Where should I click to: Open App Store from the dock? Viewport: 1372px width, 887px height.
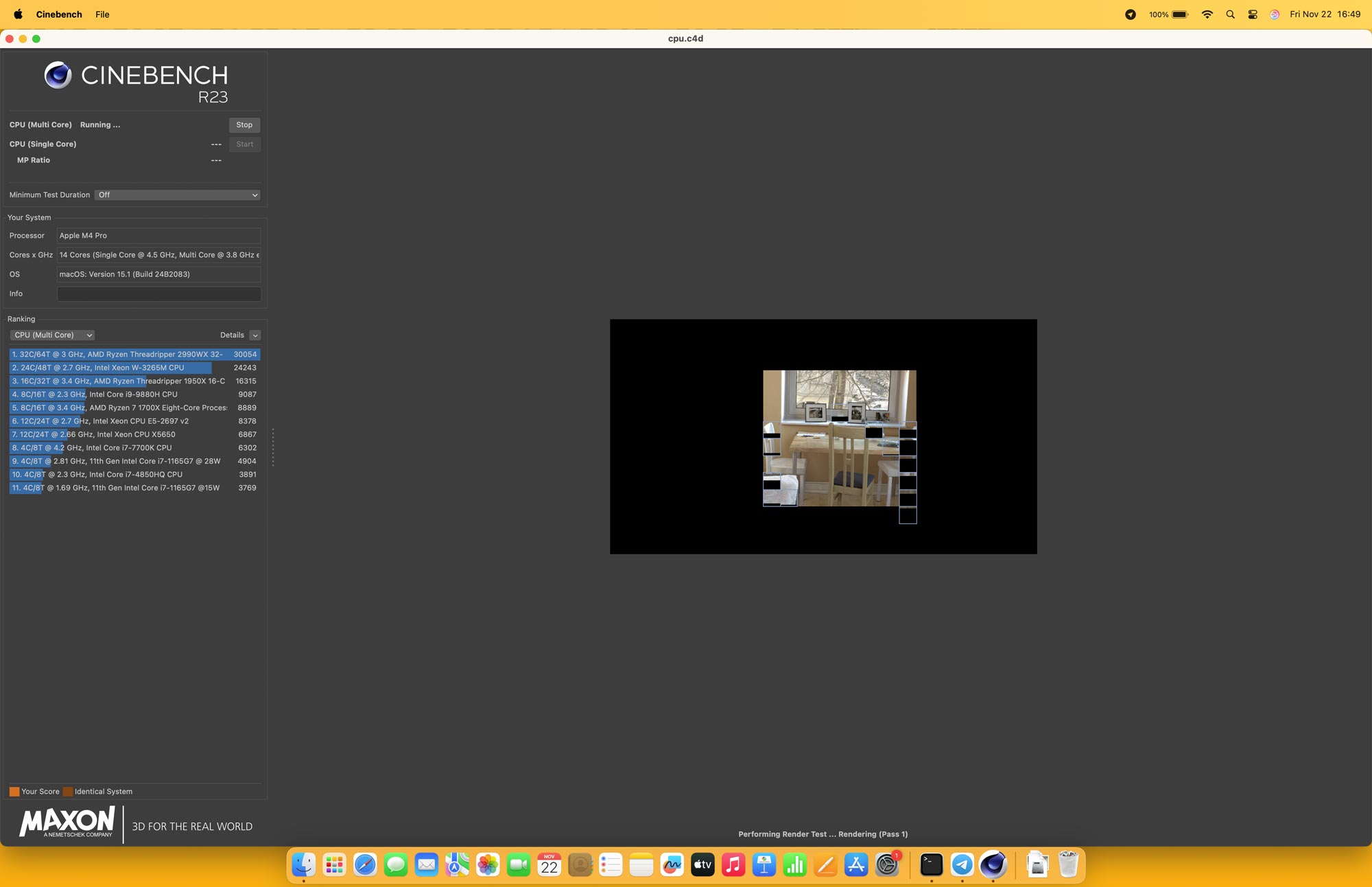856,864
